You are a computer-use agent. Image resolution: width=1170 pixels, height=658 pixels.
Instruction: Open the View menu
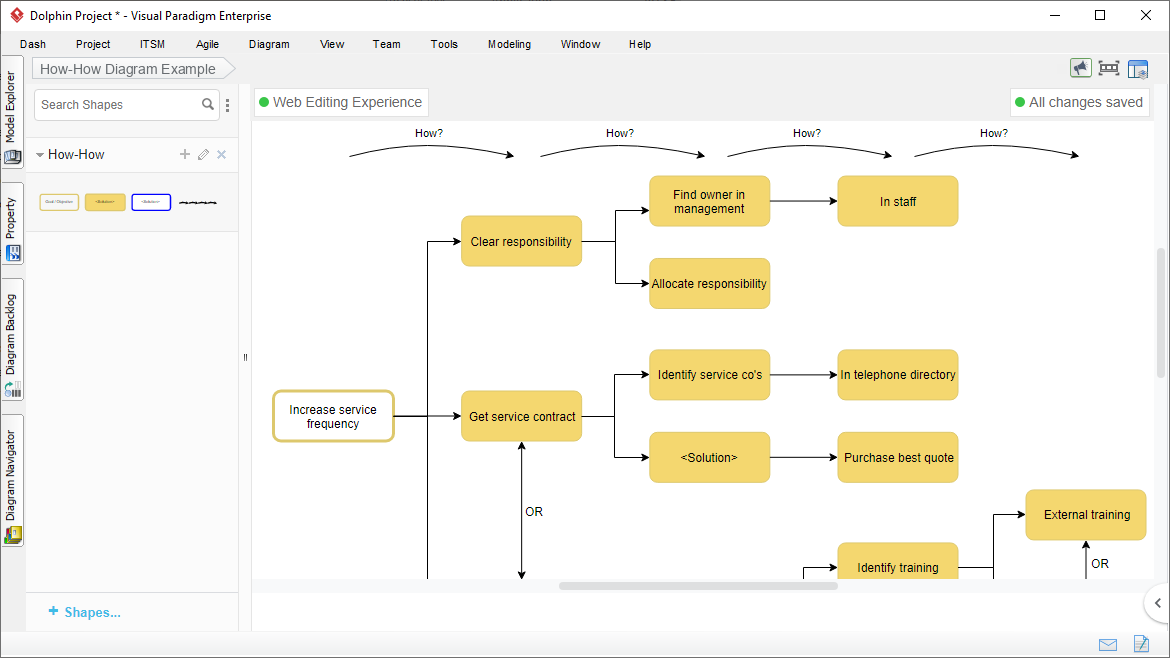coord(332,44)
